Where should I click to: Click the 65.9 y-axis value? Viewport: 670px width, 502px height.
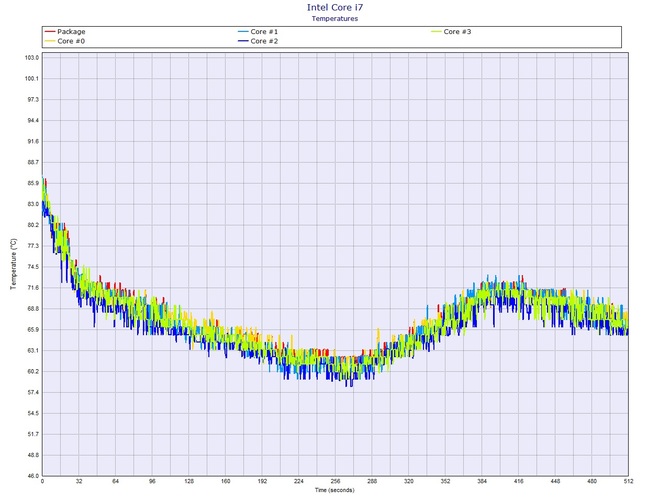pyautogui.click(x=33, y=330)
